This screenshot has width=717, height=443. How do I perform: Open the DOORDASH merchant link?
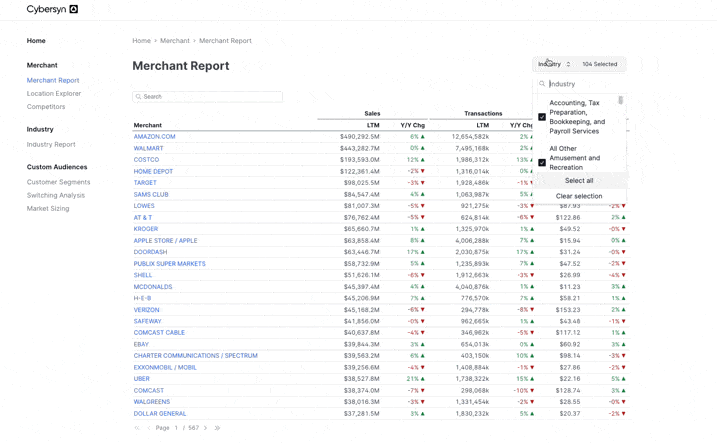coord(150,252)
